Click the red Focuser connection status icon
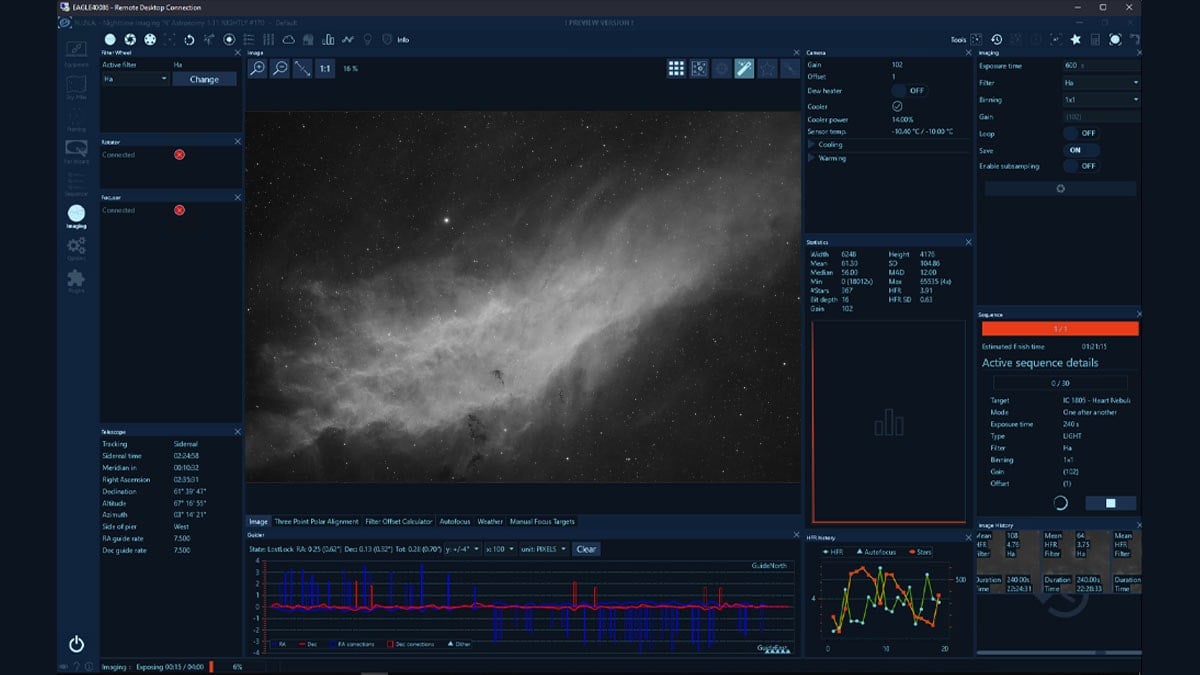The height and width of the screenshot is (675, 1200). pyautogui.click(x=179, y=210)
